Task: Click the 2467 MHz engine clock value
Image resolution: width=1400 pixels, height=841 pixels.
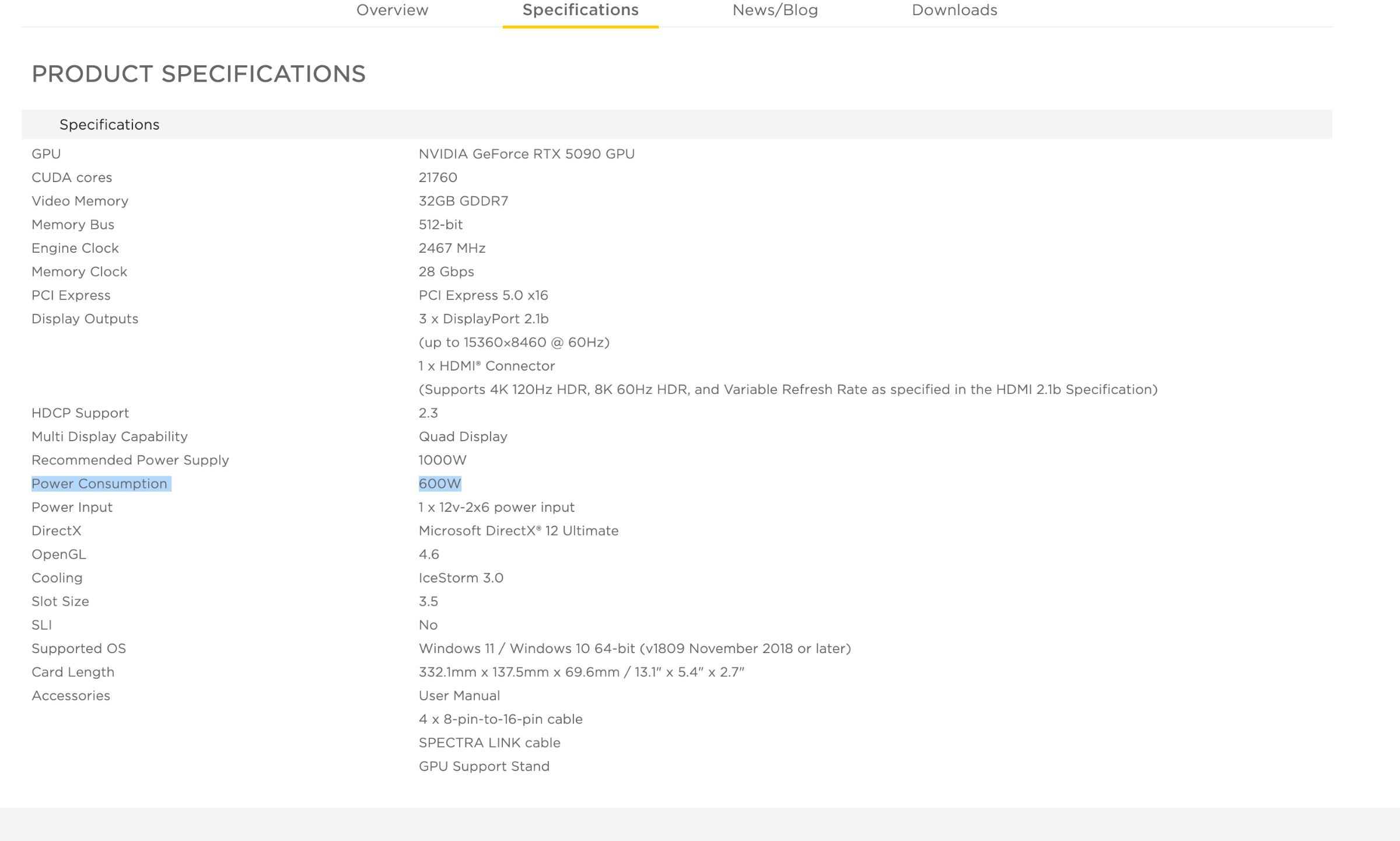Action: 452,248
